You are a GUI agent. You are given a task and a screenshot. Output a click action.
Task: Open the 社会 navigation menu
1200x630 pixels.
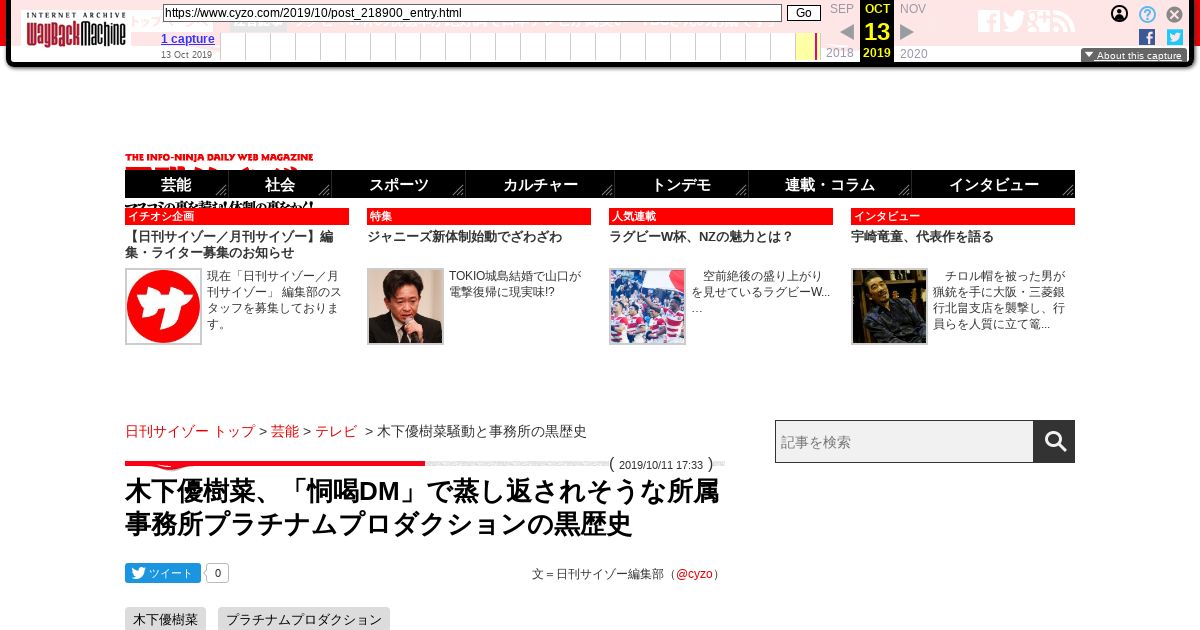pyautogui.click(x=280, y=184)
